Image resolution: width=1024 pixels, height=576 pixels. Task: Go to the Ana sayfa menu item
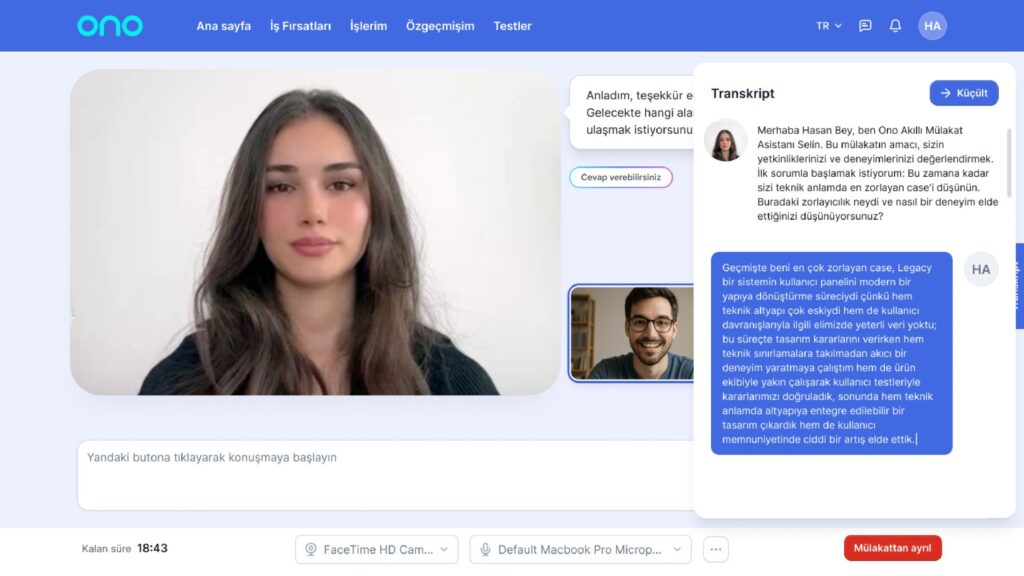click(223, 26)
